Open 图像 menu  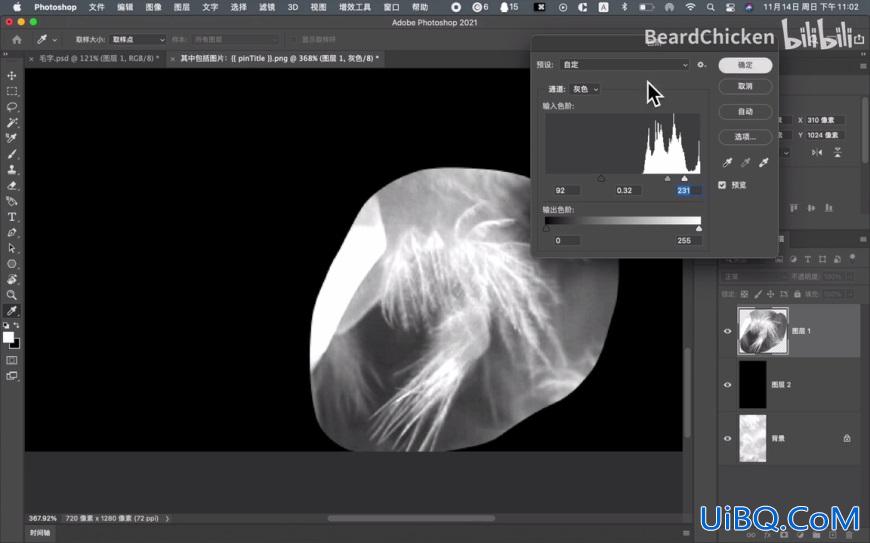click(x=153, y=7)
